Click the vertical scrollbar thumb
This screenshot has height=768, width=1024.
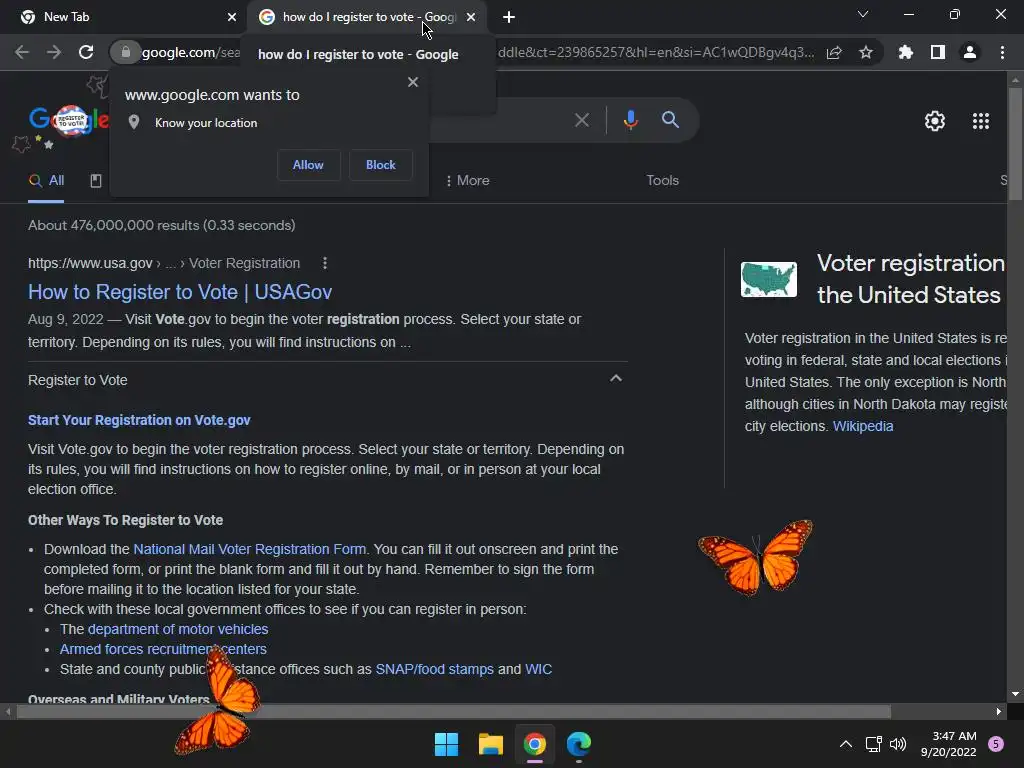tap(1015, 144)
